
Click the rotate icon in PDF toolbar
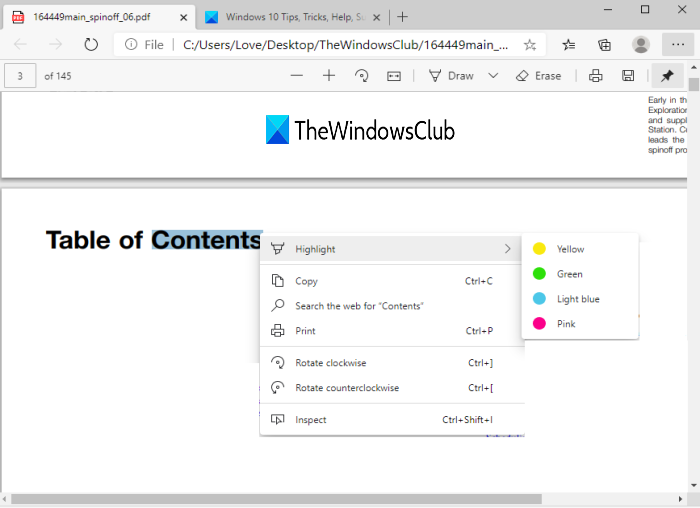tap(362, 76)
